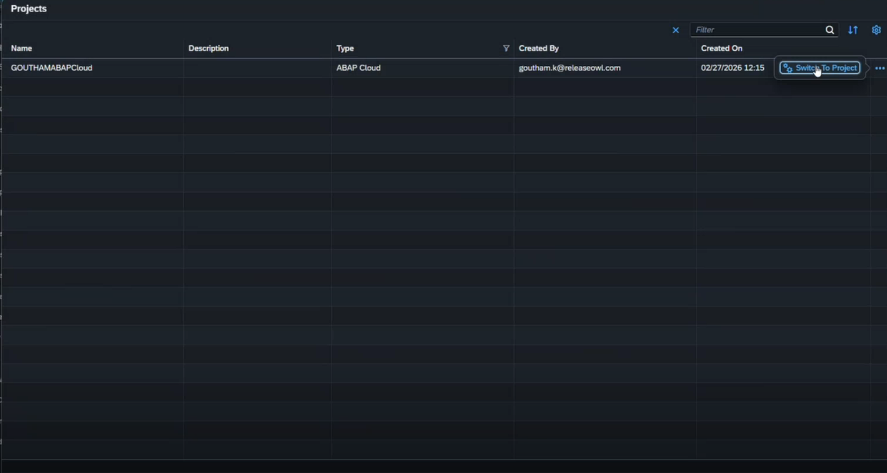This screenshot has width=887, height=473.
Task: Click the sort arrows icon
Action: (853, 30)
